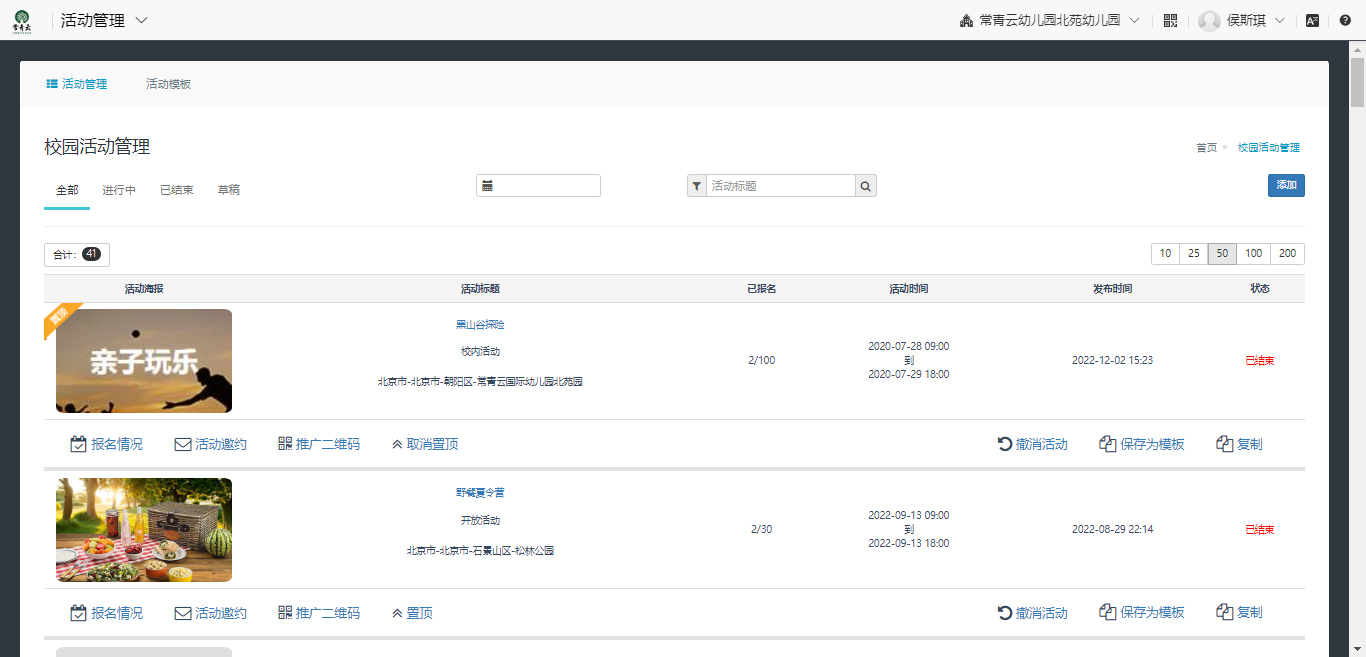Open the 黑山谷探险 activity title link
Screen dimensions: 1366x657
[x=480, y=325]
